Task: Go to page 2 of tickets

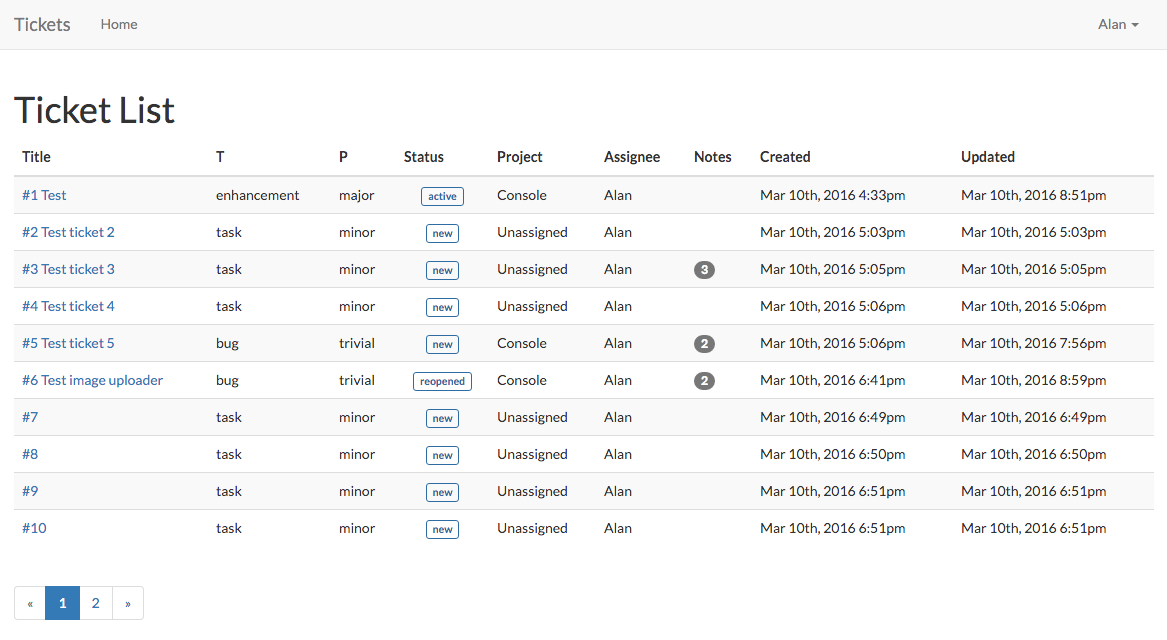Action: pos(96,604)
